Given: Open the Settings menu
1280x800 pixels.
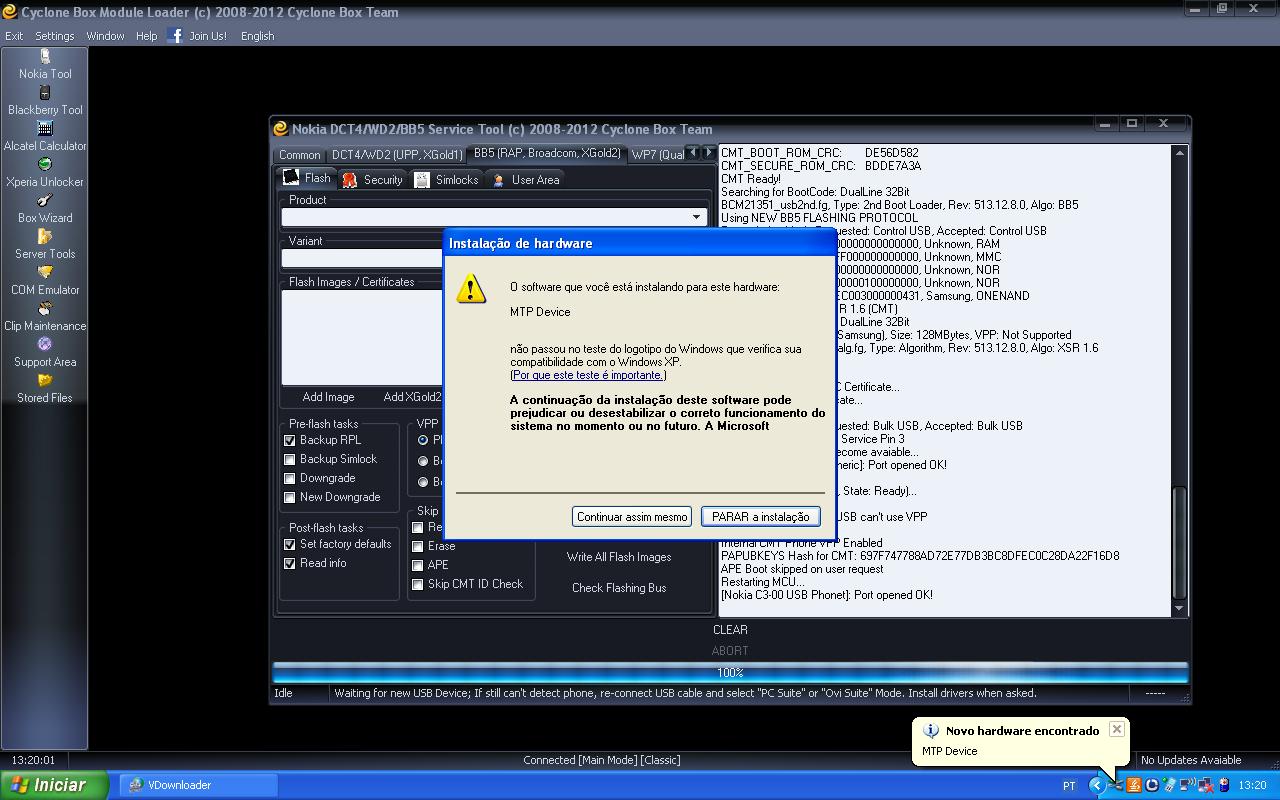Looking at the screenshot, I should click(55, 35).
